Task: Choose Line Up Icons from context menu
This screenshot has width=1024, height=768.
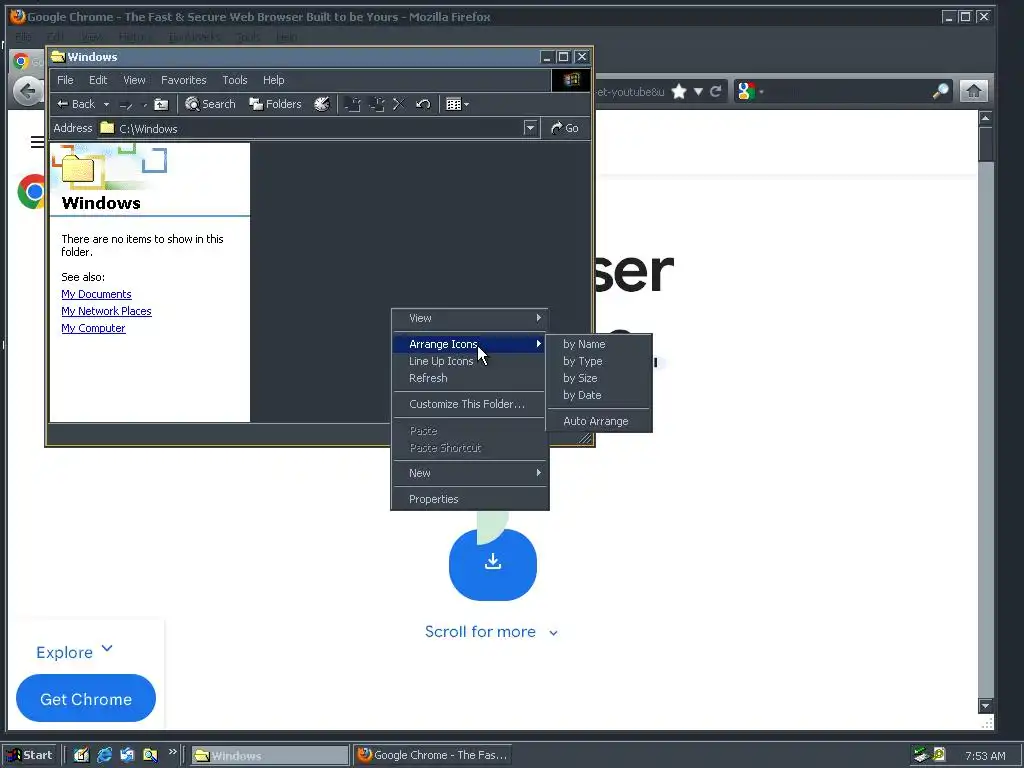Action: click(x=470, y=361)
